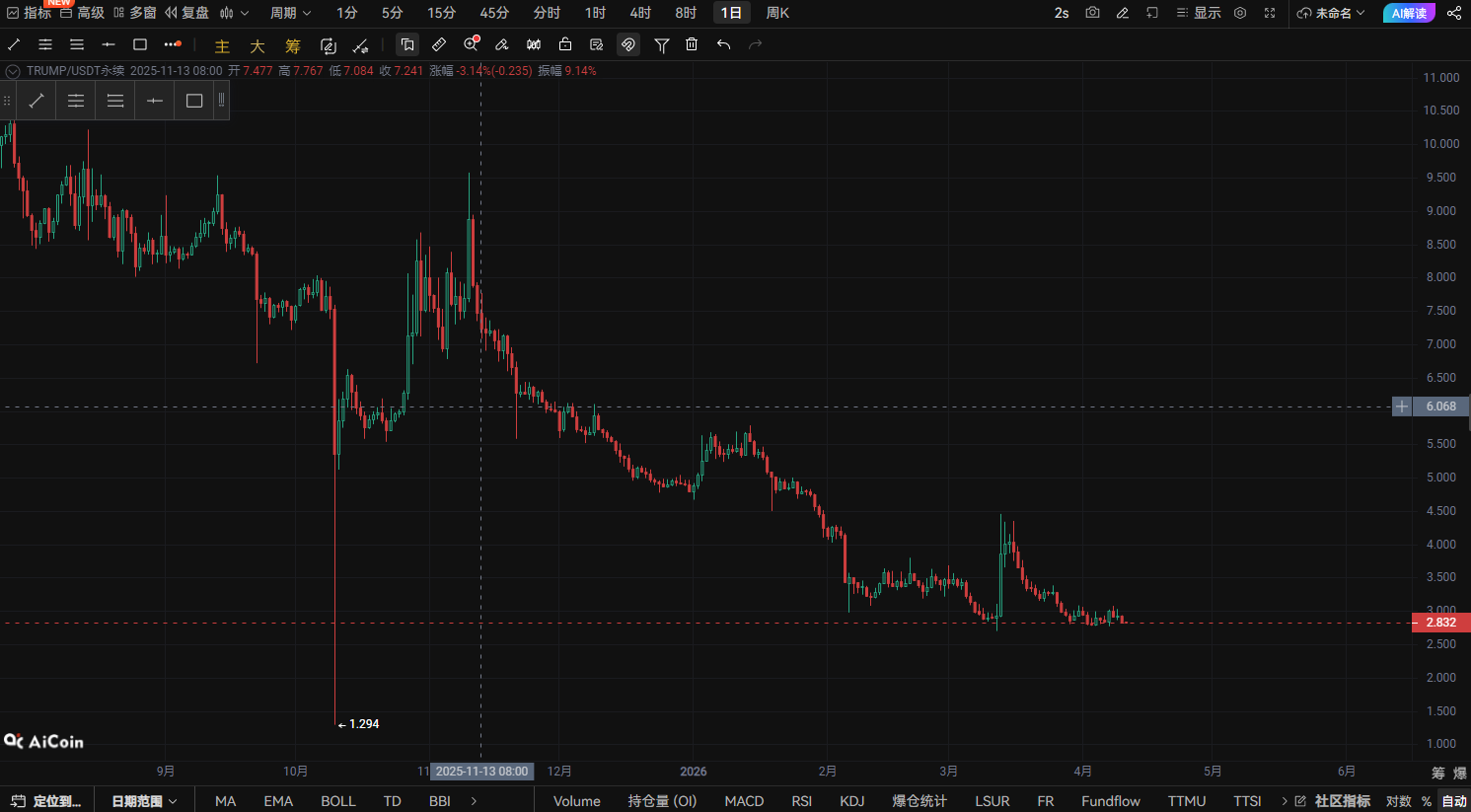Viewport: 1471px width, 812px height.
Task: Start 复盘 replay mode
Action: tap(186, 13)
